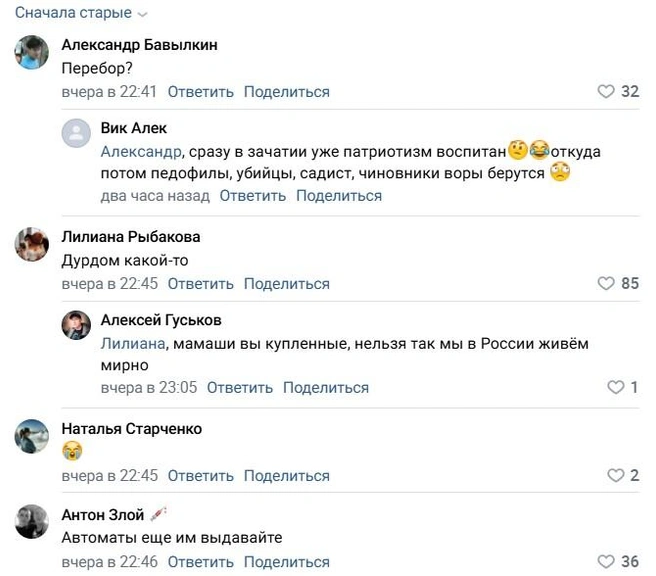Open Вик Алек's avatar
Image resolution: width=656 pixels, height=576 pixels.
[x=77, y=134]
